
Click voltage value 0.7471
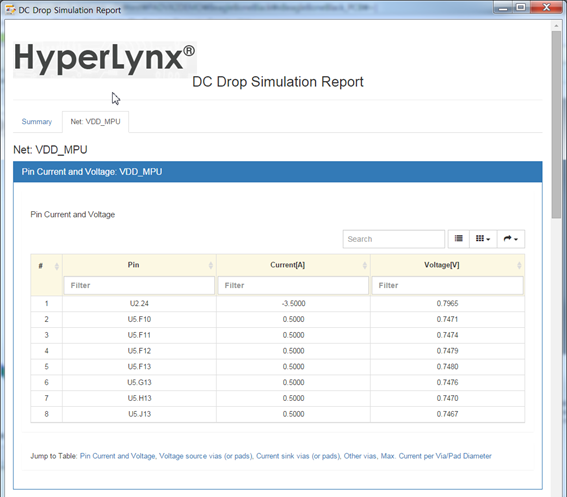pyautogui.click(x=447, y=319)
